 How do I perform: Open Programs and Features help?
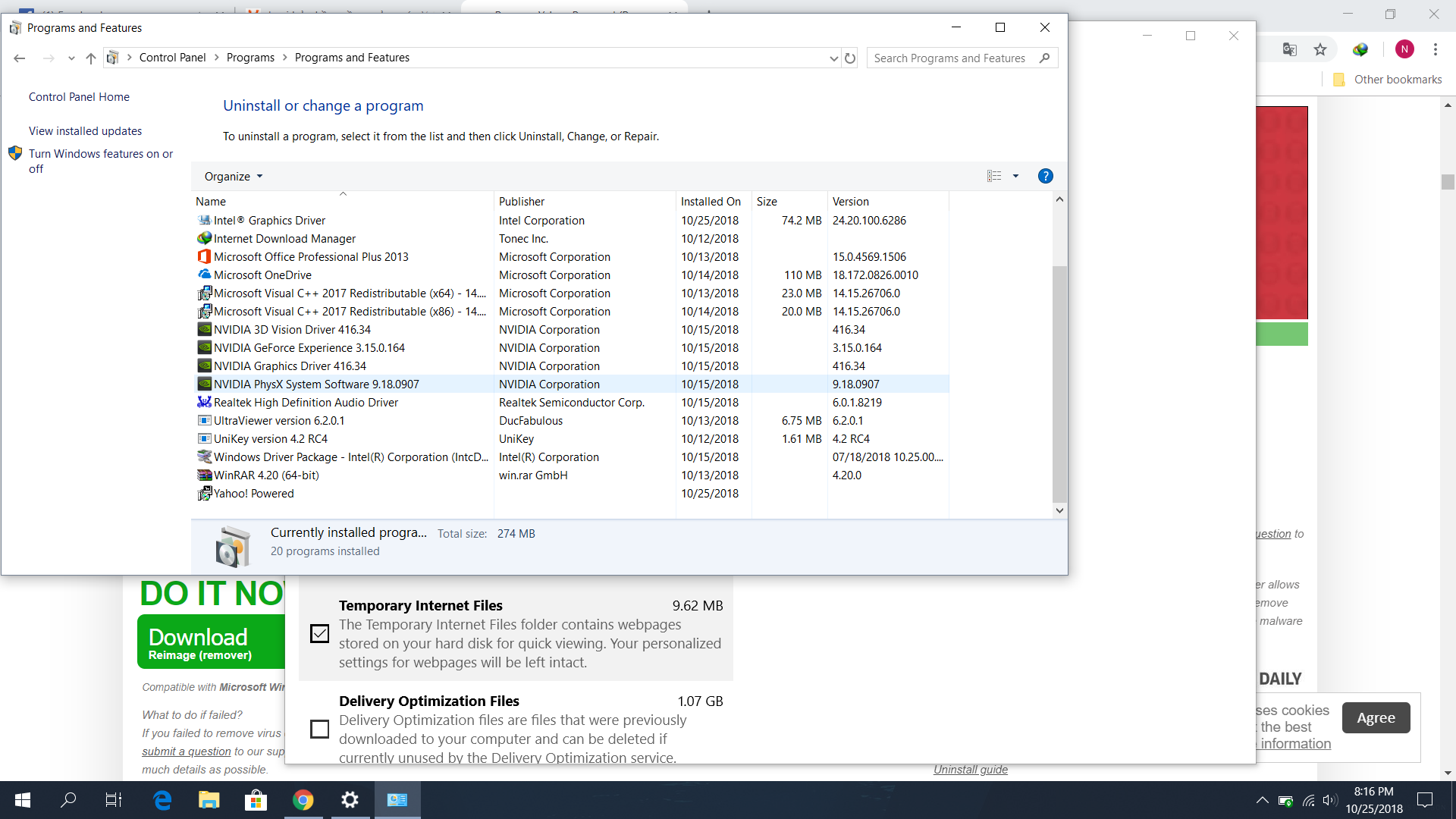pos(1045,176)
